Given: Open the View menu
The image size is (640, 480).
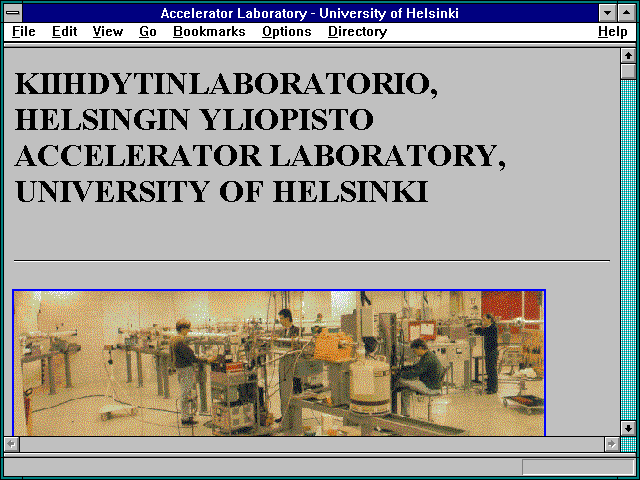Looking at the screenshot, I should (108, 32).
